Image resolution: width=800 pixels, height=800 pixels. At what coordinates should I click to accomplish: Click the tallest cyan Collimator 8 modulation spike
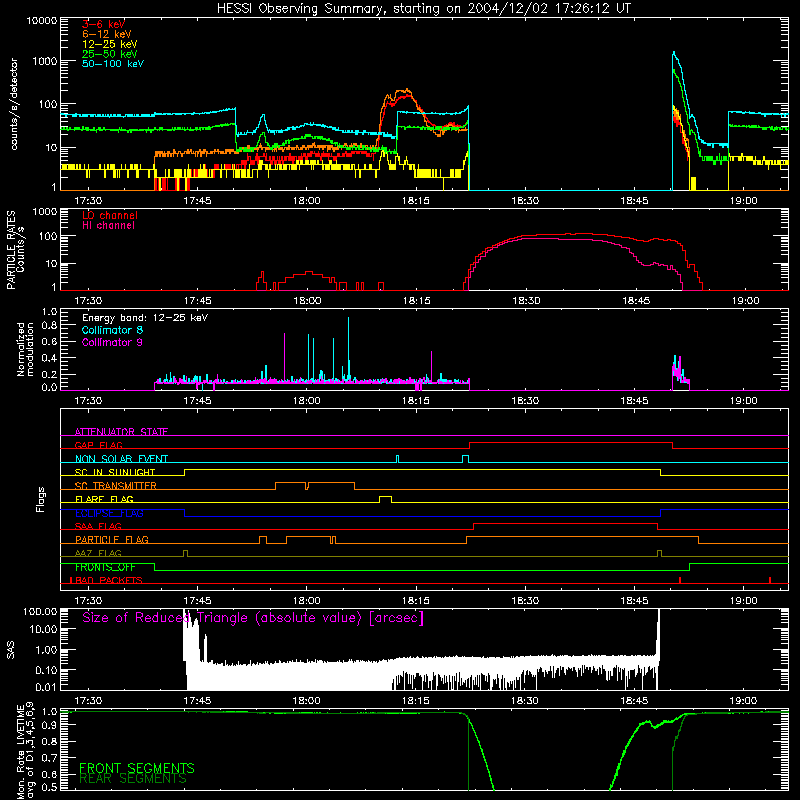point(348,349)
